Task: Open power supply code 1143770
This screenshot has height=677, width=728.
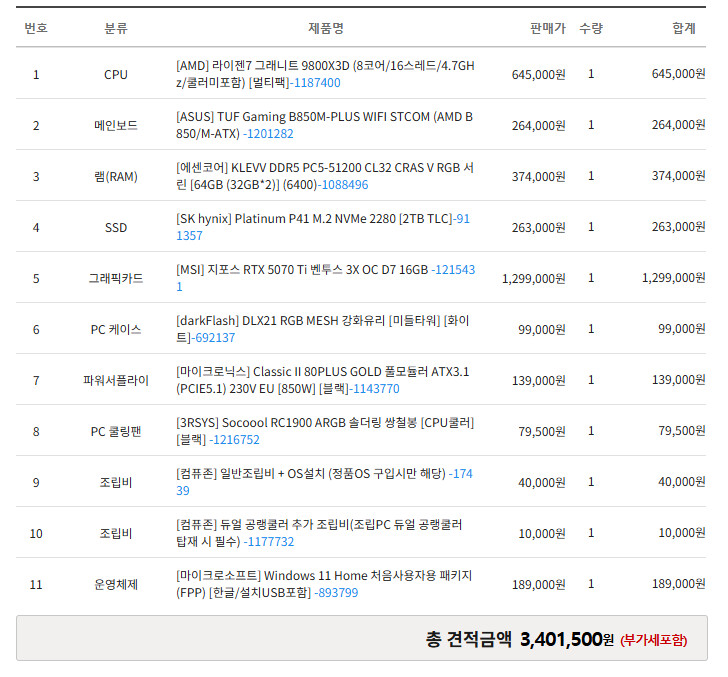Action: click(x=376, y=389)
